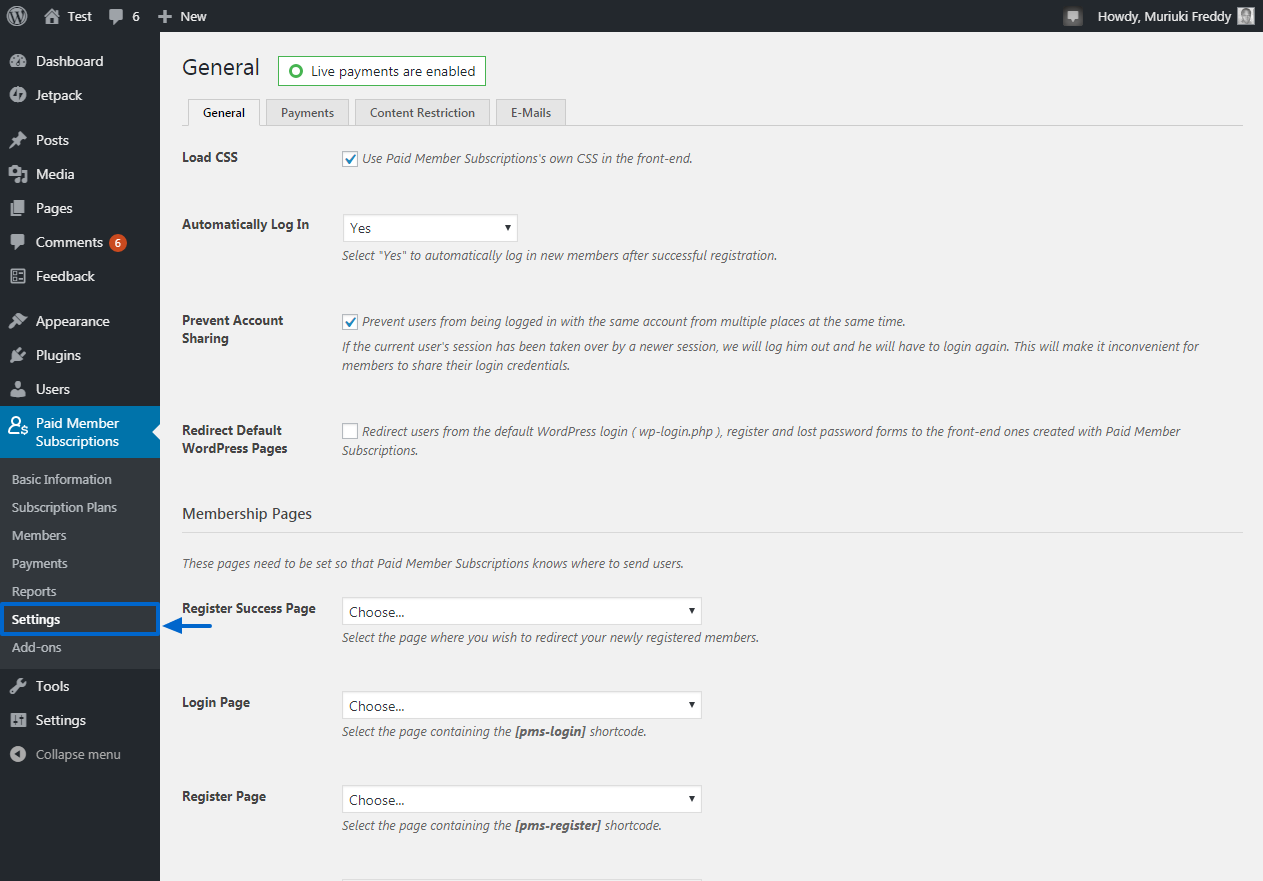Click the Pages icon in sidebar
The image size is (1263, 881).
tap(18, 208)
